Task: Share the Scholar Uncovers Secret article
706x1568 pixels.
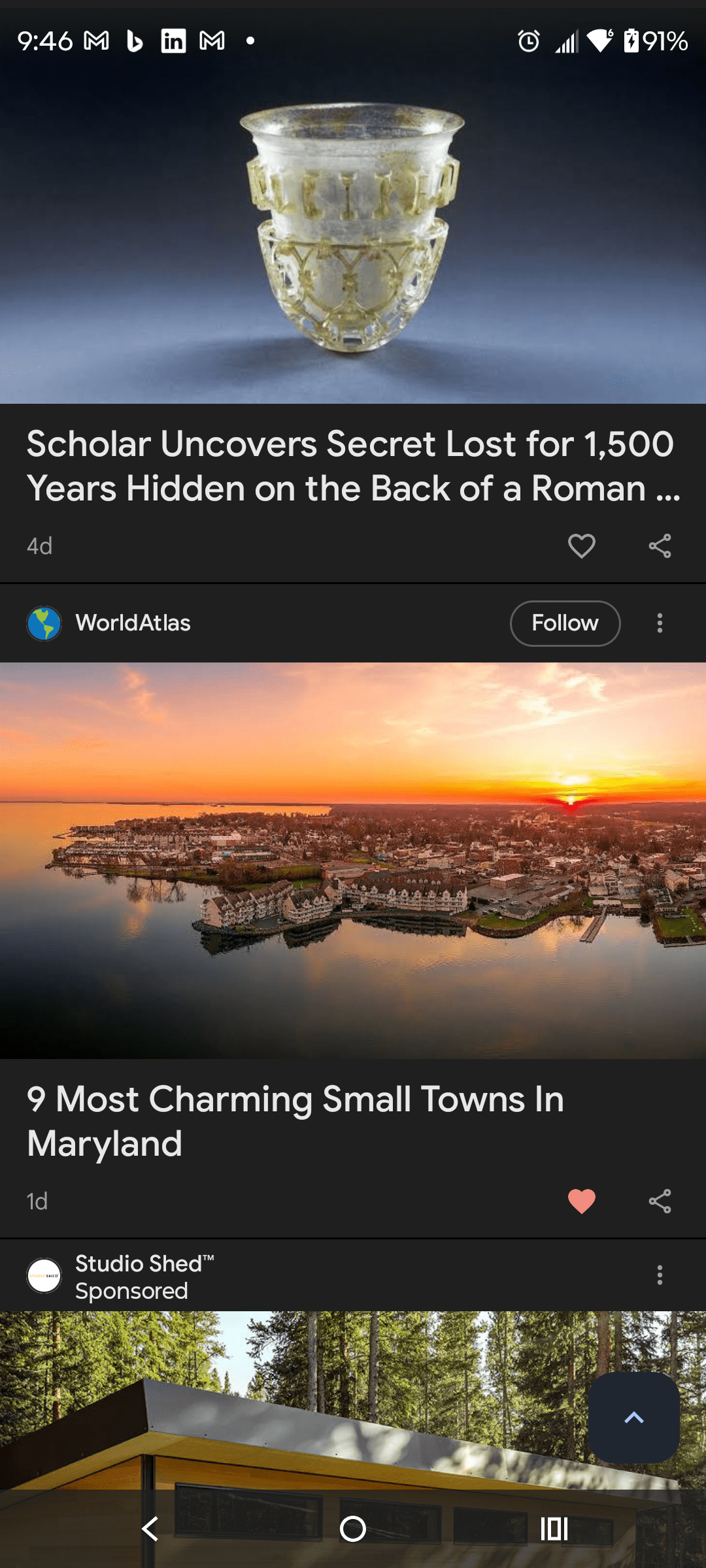Action: pyautogui.click(x=660, y=546)
